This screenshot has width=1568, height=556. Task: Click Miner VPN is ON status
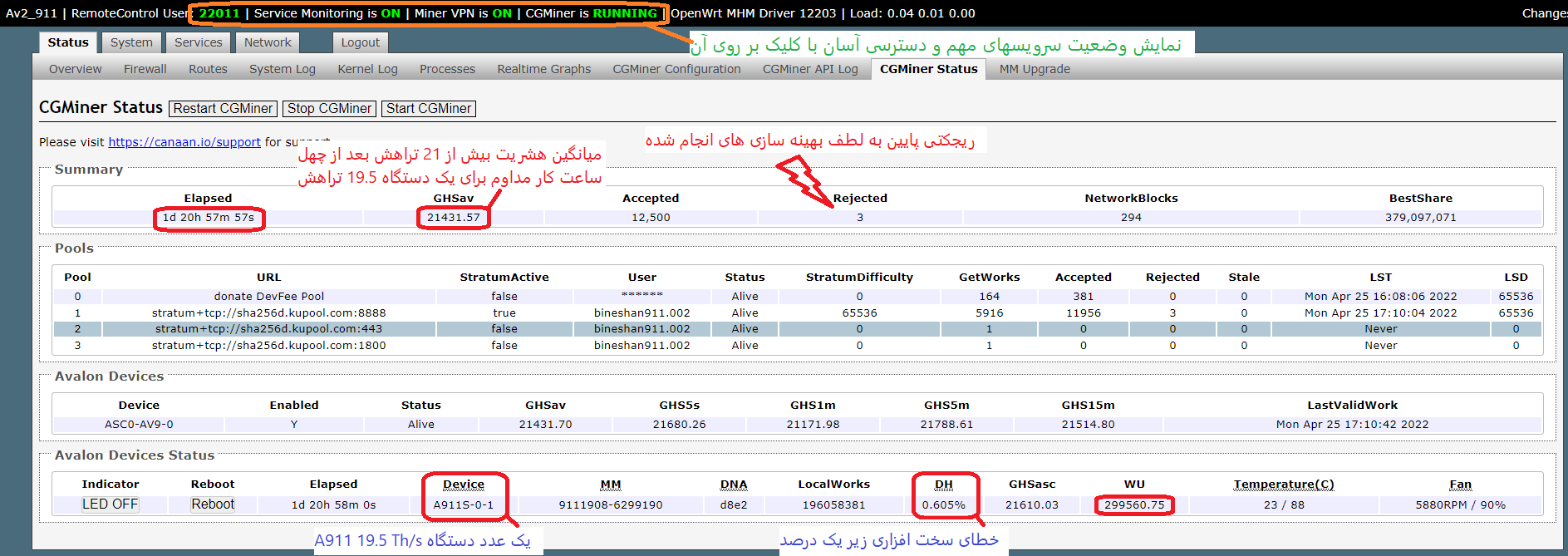(463, 13)
